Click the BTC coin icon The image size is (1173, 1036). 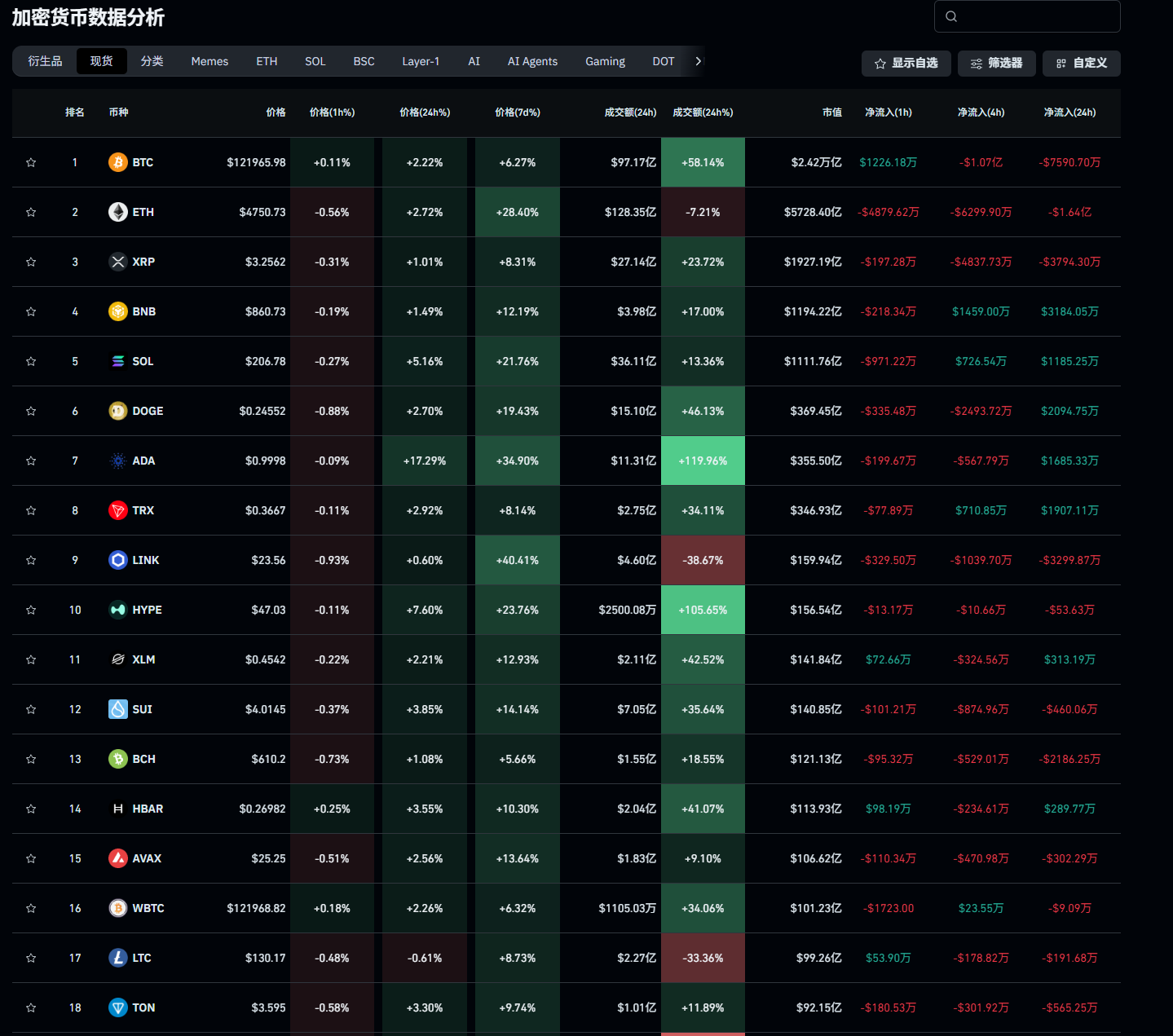[118, 162]
